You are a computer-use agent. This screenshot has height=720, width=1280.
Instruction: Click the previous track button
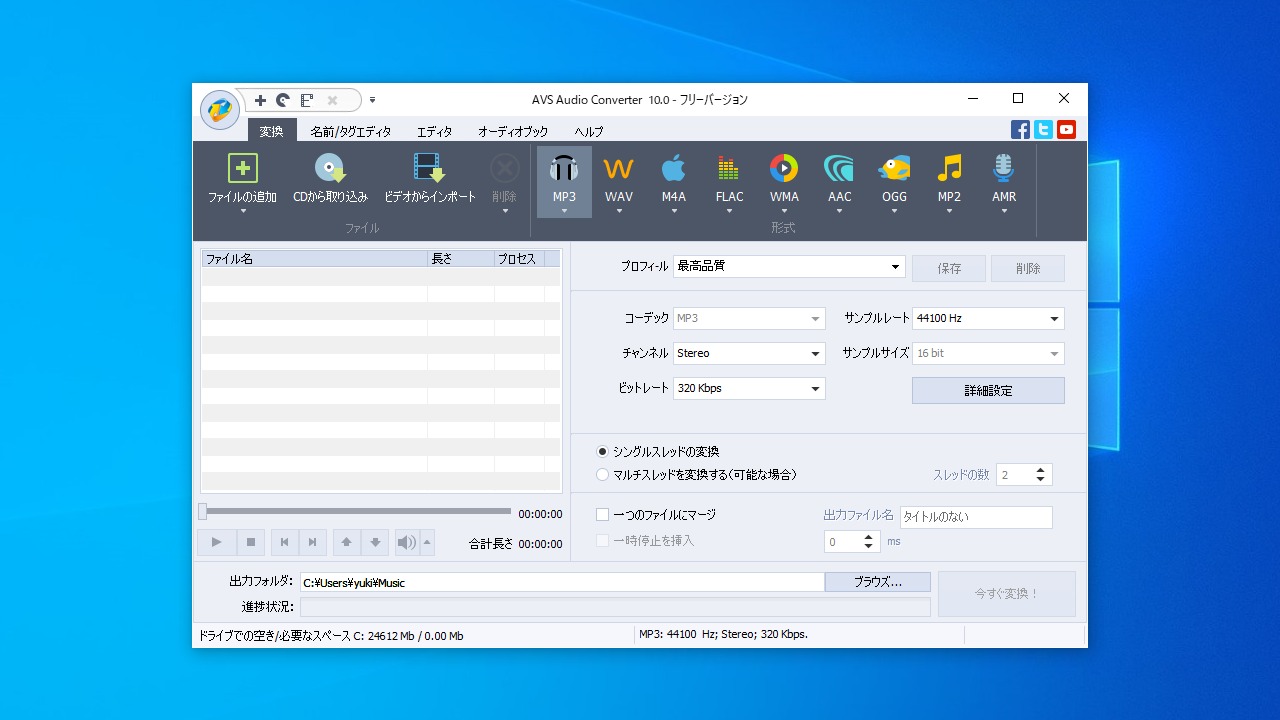284,542
